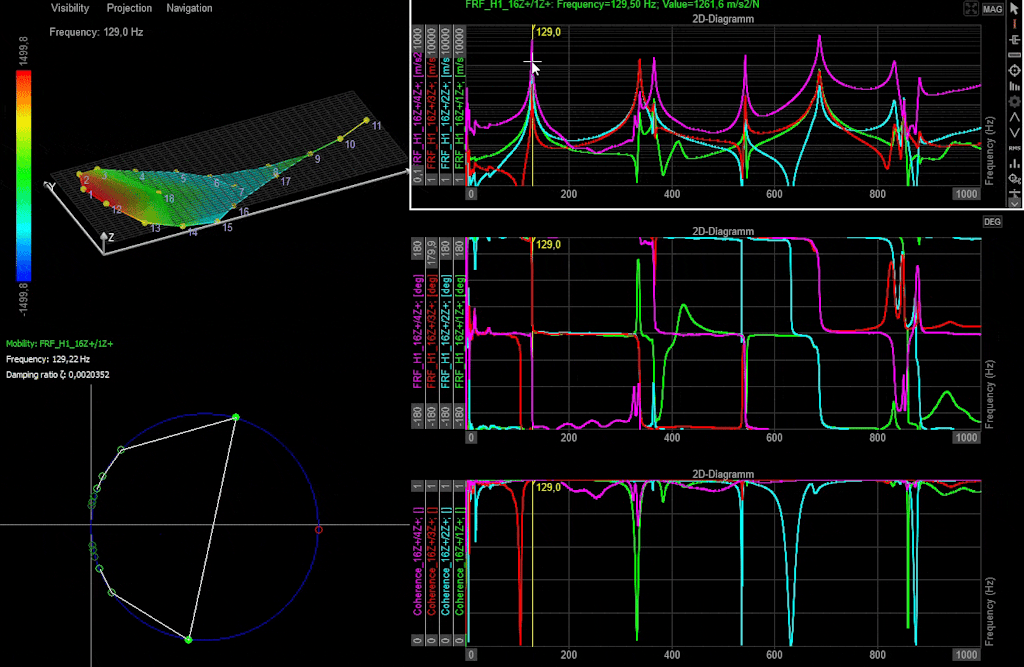Enable the RMS cursor tool
The height and width of the screenshot is (667, 1024).
coord(1014,148)
